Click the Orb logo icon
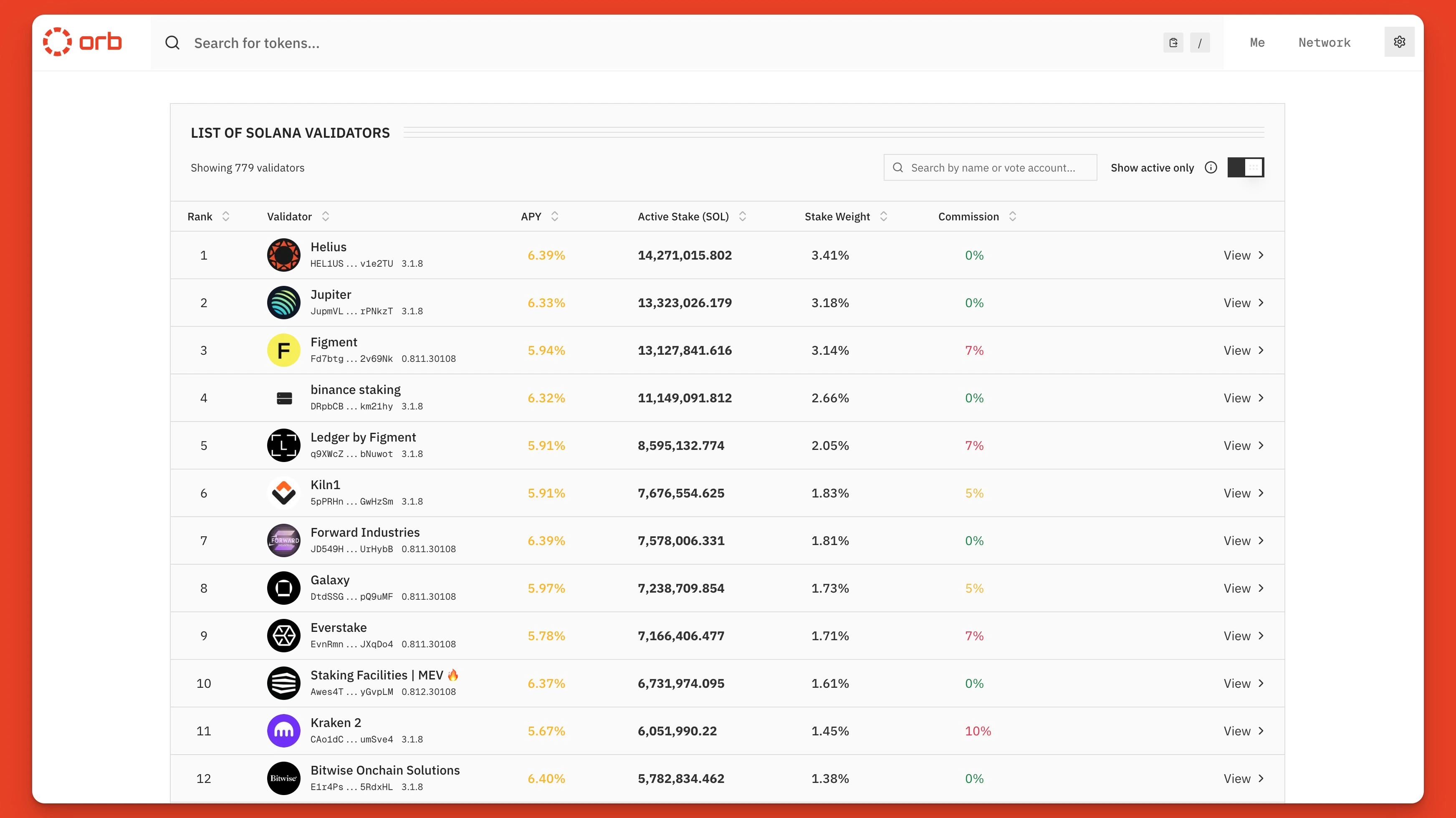Image resolution: width=1456 pixels, height=818 pixels. (58, 43)
